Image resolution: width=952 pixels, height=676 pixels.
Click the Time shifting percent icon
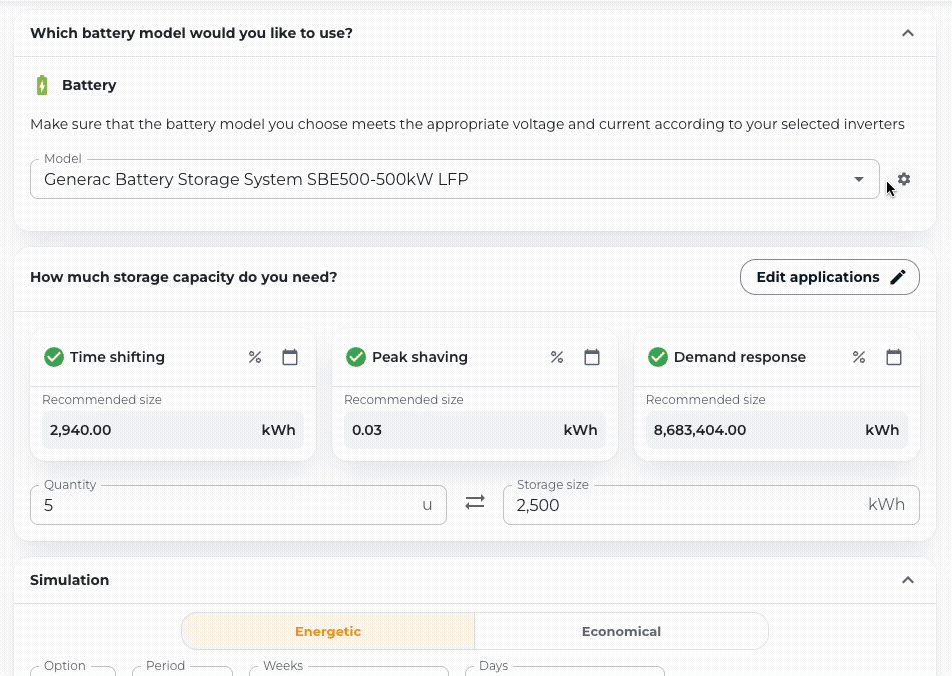tap(255, 357)
